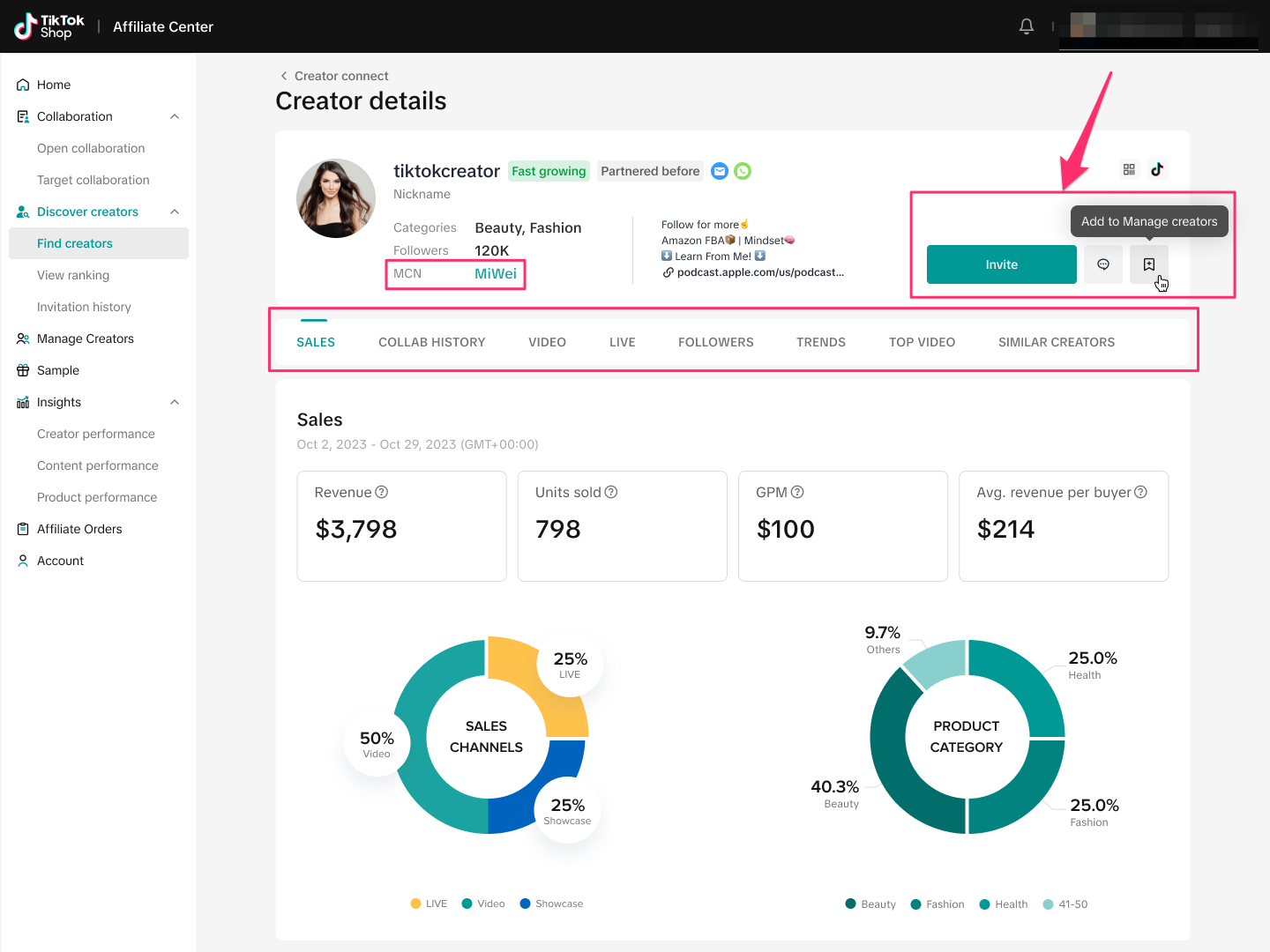Click Add to Manage creators bookmark icon
This screenshot has width=1270, height=952.
(1148, 264)
